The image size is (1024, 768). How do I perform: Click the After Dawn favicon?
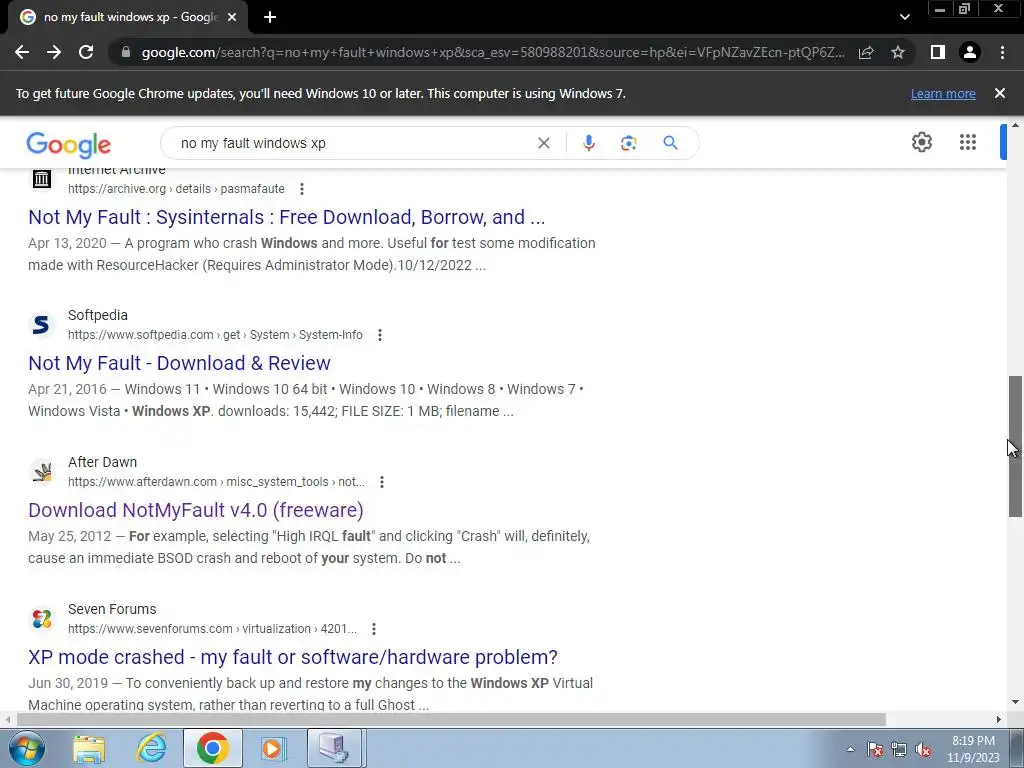pos(42,472)
